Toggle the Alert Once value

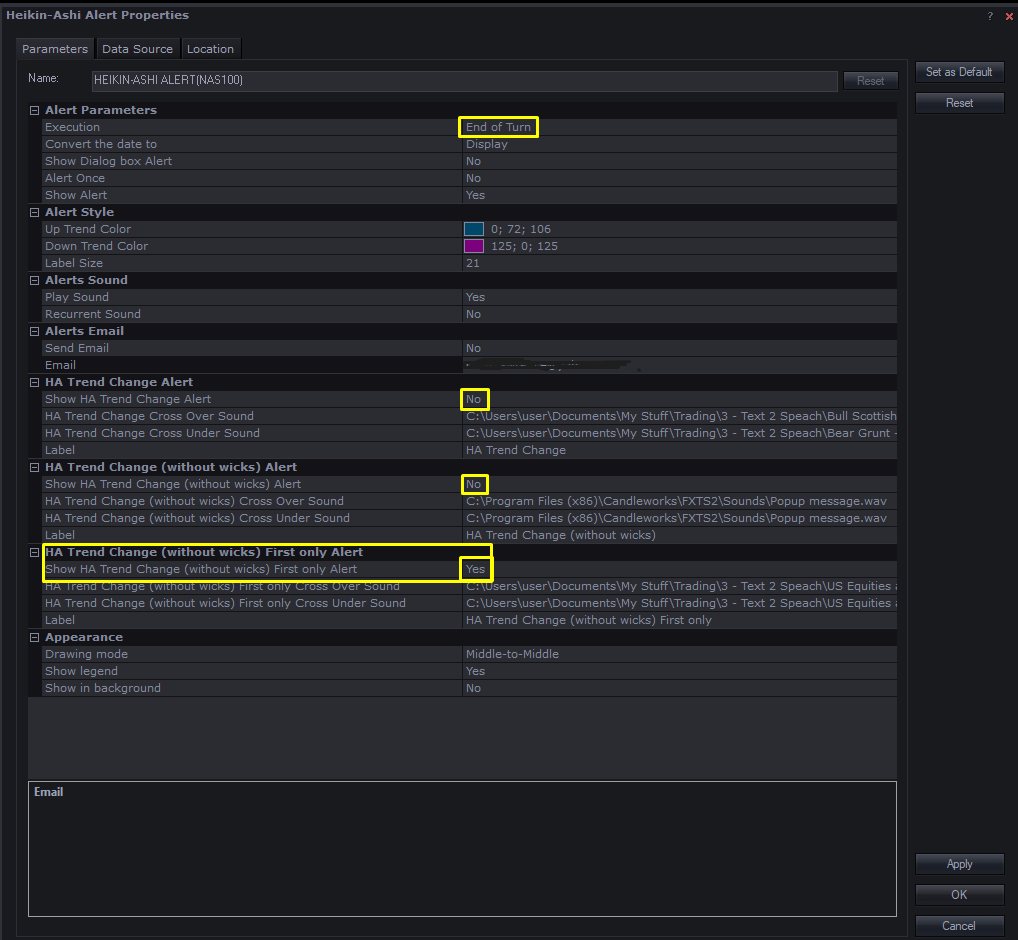(x=473, y=178)
